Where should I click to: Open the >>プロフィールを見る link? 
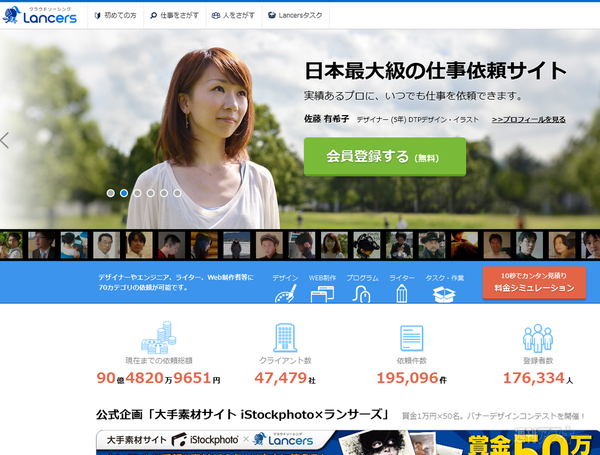coord(528,119)
